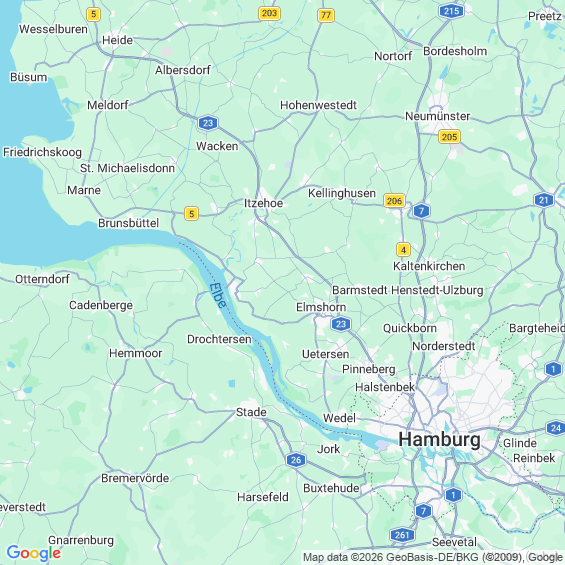Screen dimensions: 565x565
Task: Click the Google logo
Action: [34, 553]
